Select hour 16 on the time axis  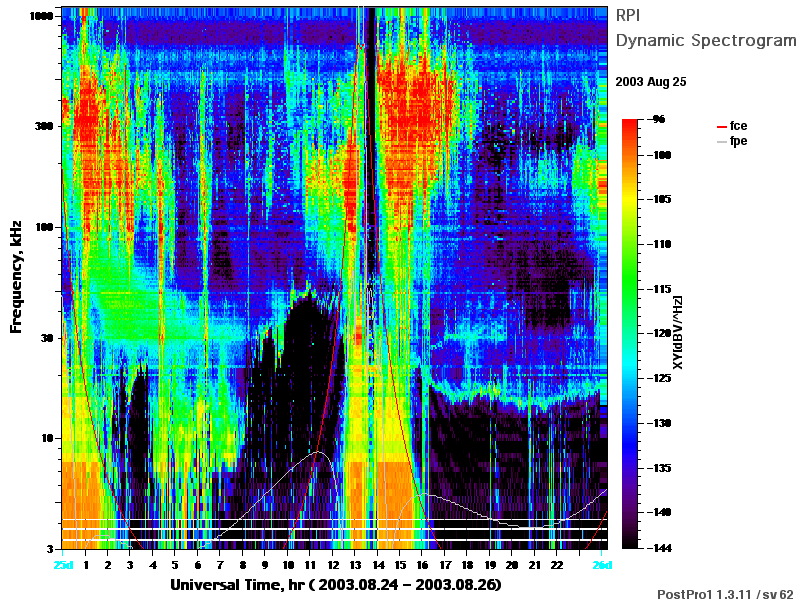pos(422,565)
